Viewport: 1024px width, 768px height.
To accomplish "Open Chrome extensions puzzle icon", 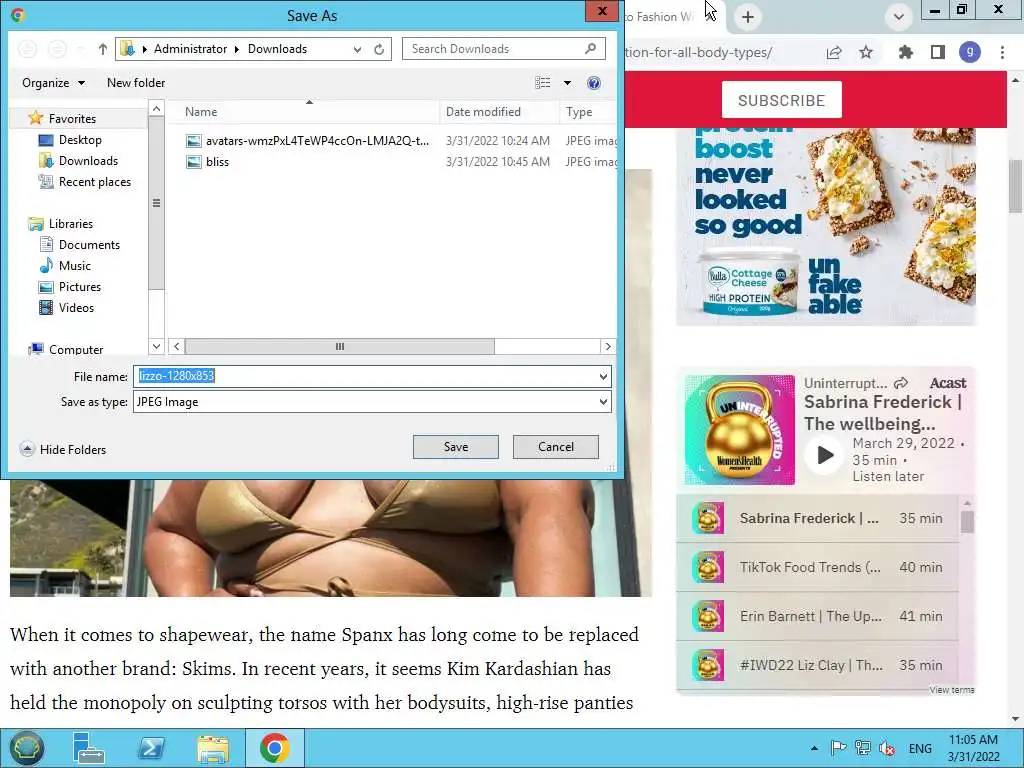I will click(x=905, y=52).
